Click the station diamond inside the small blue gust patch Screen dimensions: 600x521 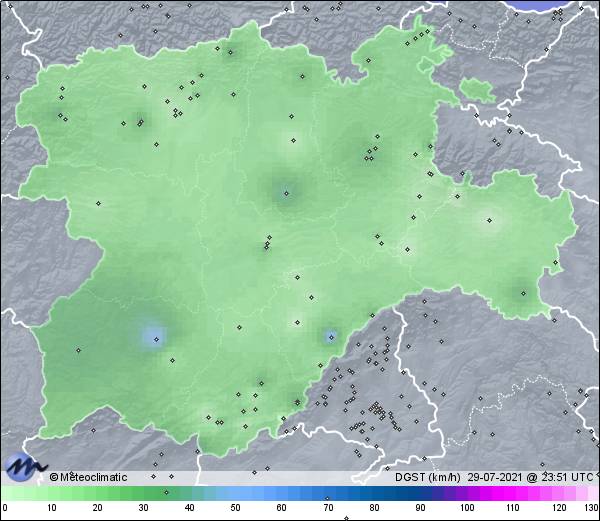click(x=331, y=337)
